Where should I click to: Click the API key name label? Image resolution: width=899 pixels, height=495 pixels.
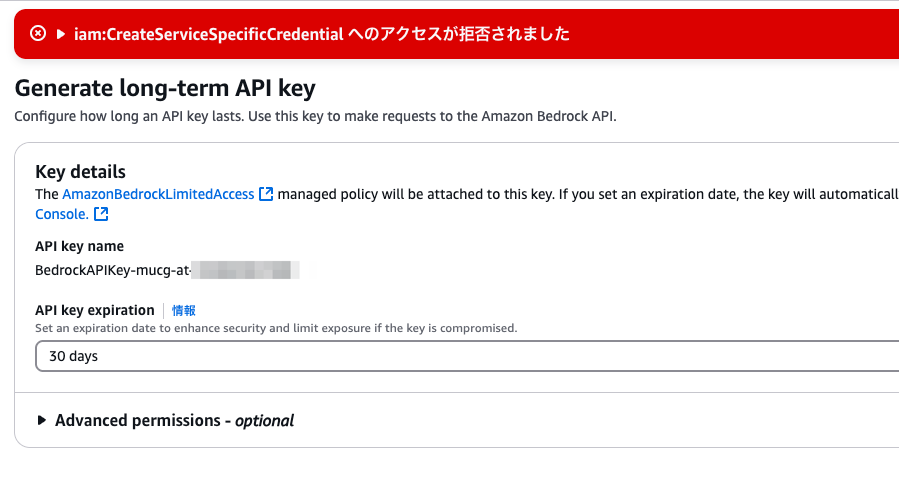(79, 246)
